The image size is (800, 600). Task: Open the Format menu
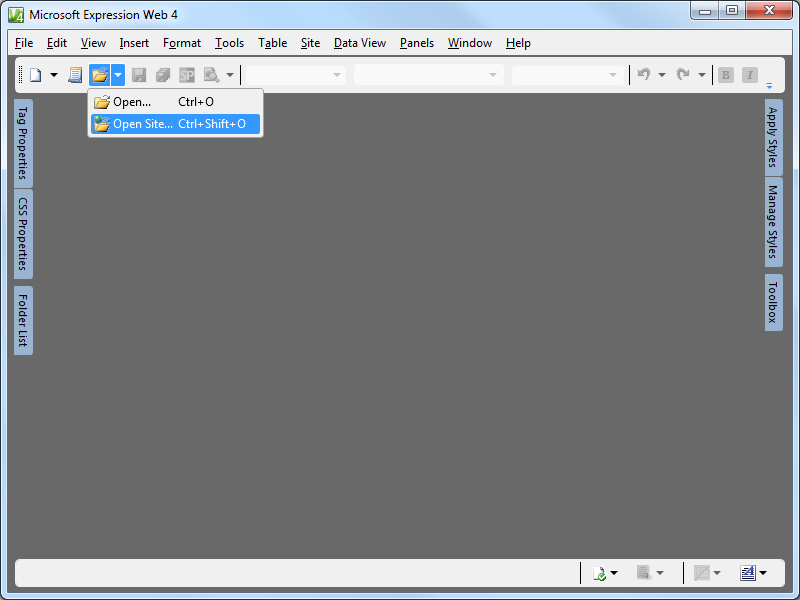[x=182, y=43]
